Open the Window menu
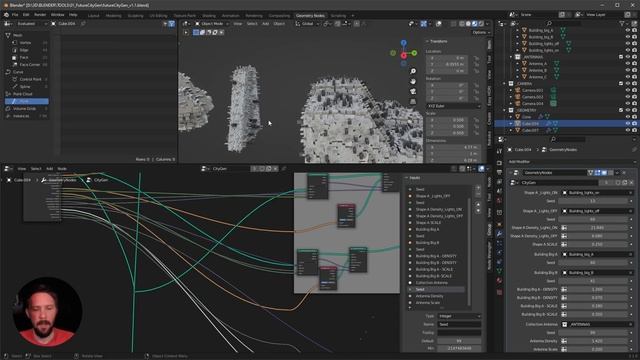 [58, 15]
